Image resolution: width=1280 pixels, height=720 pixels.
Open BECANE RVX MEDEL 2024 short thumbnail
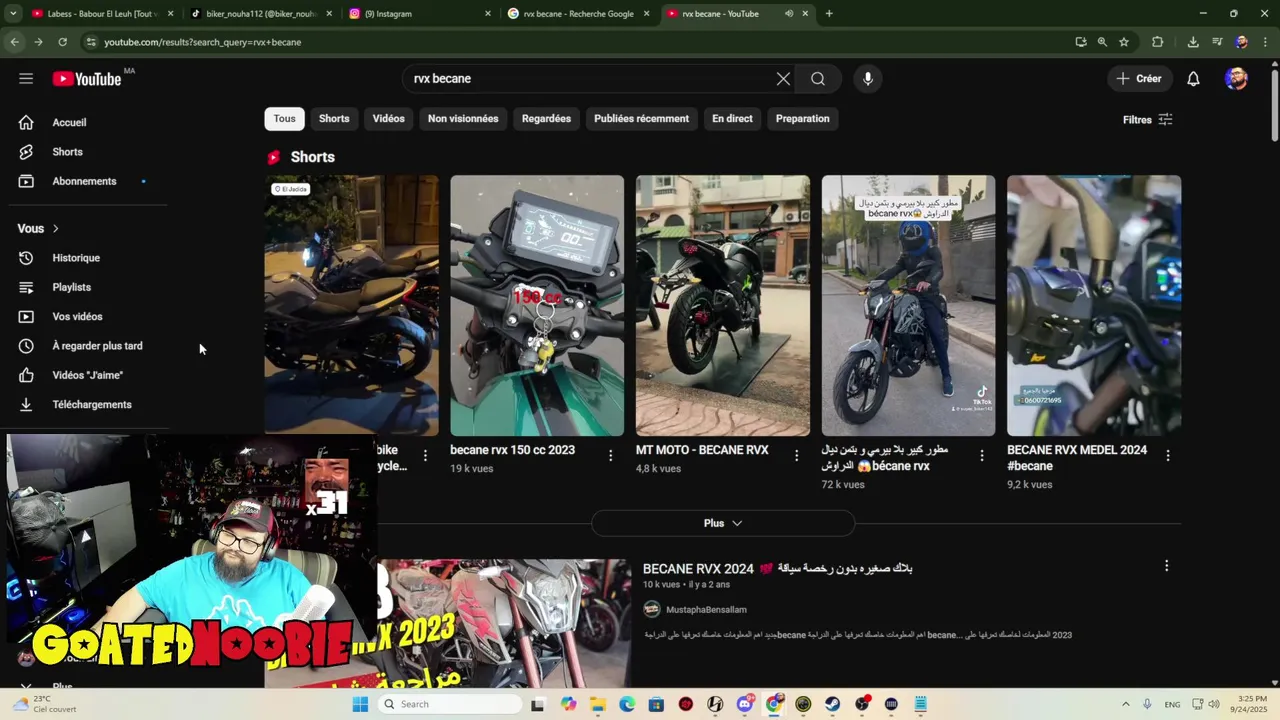[x=1094, y=305]
